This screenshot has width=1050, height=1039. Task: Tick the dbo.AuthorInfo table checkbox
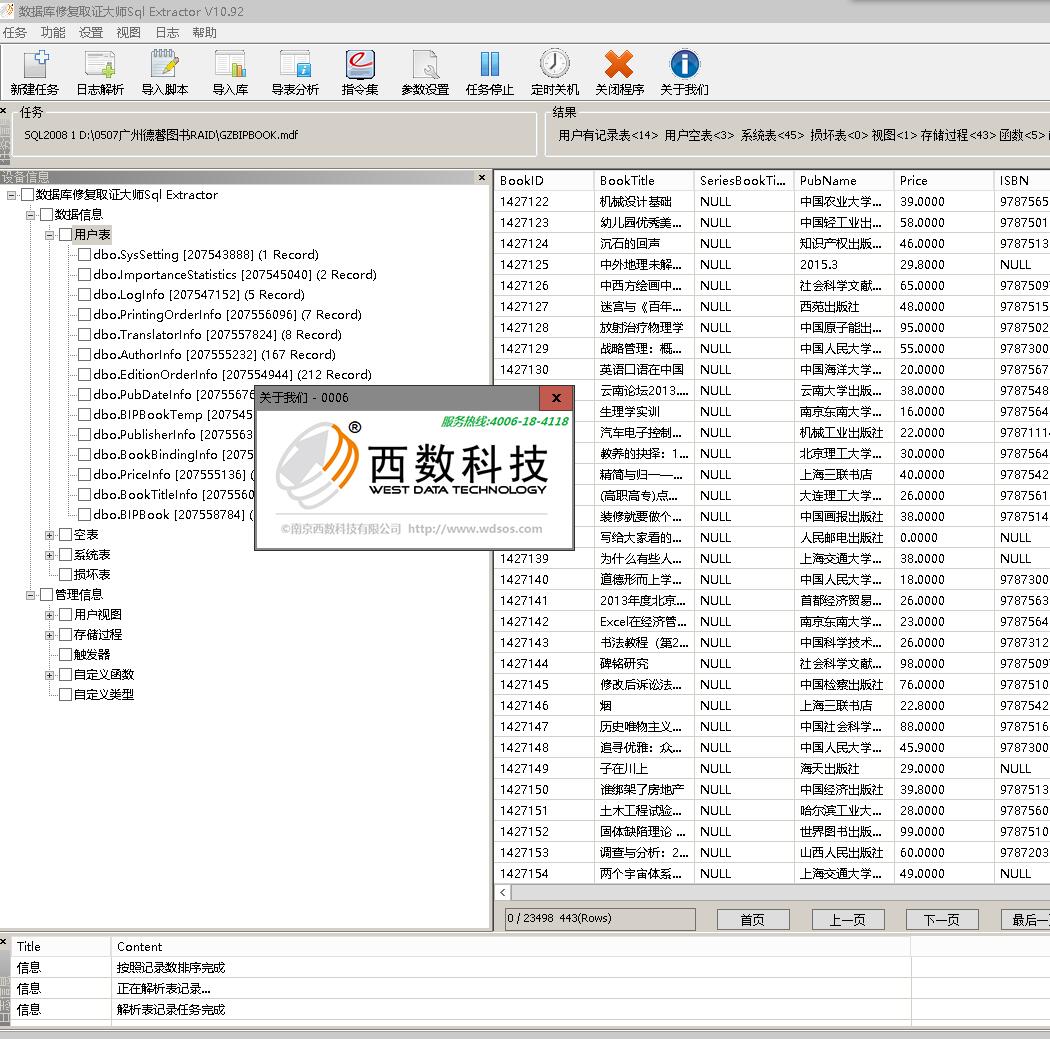84,354
